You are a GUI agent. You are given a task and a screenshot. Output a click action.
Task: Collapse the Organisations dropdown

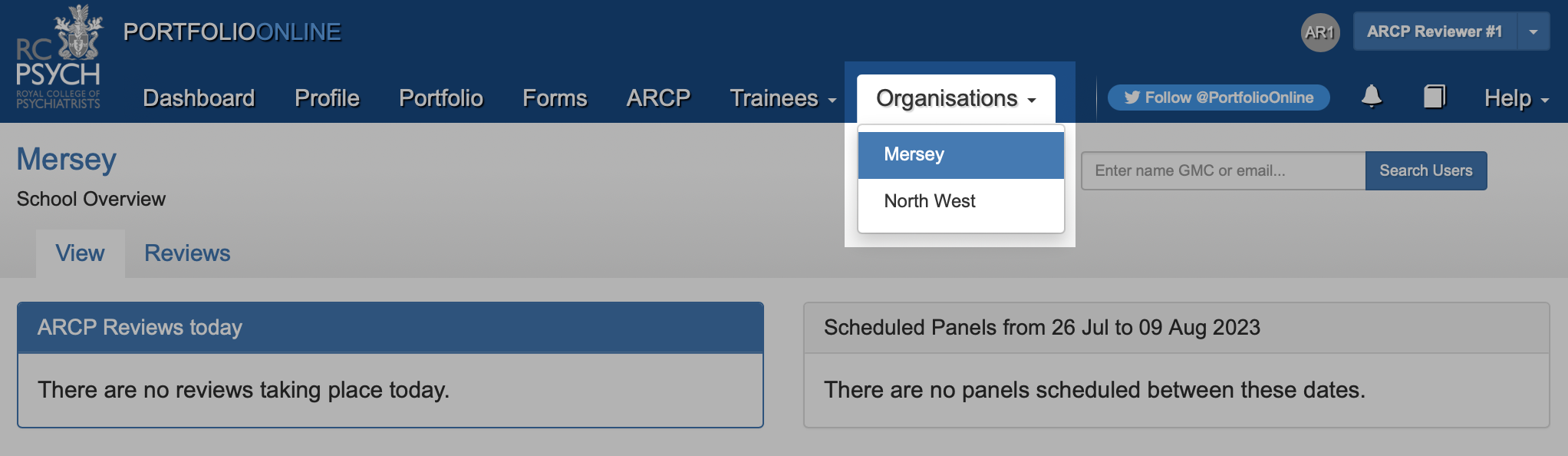pyautogui.click(x=956, y=98)
